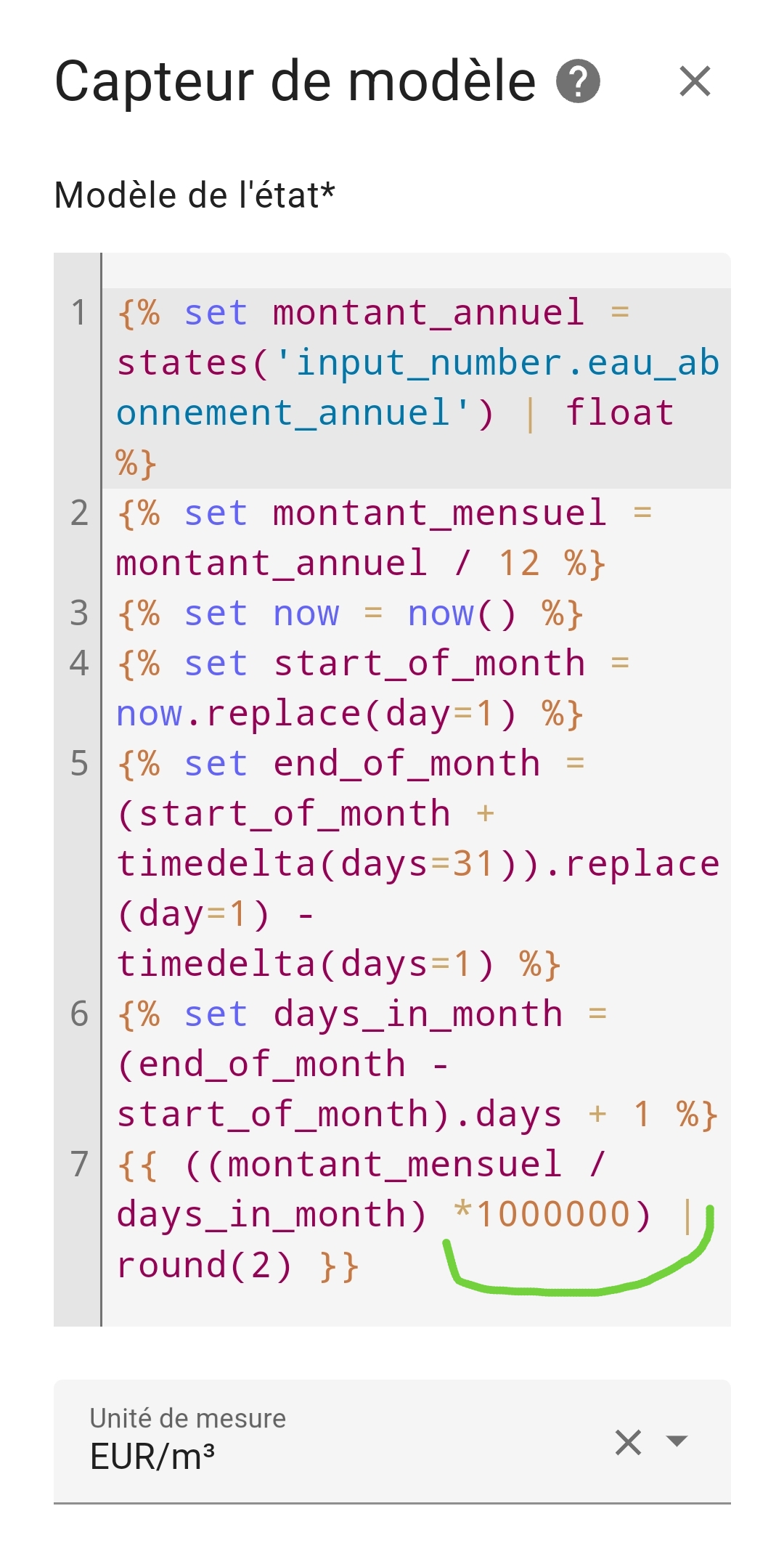Select line number 6 in code gutter
This screenshot has height=1543, width=784.
click(x=79, y=1014)
